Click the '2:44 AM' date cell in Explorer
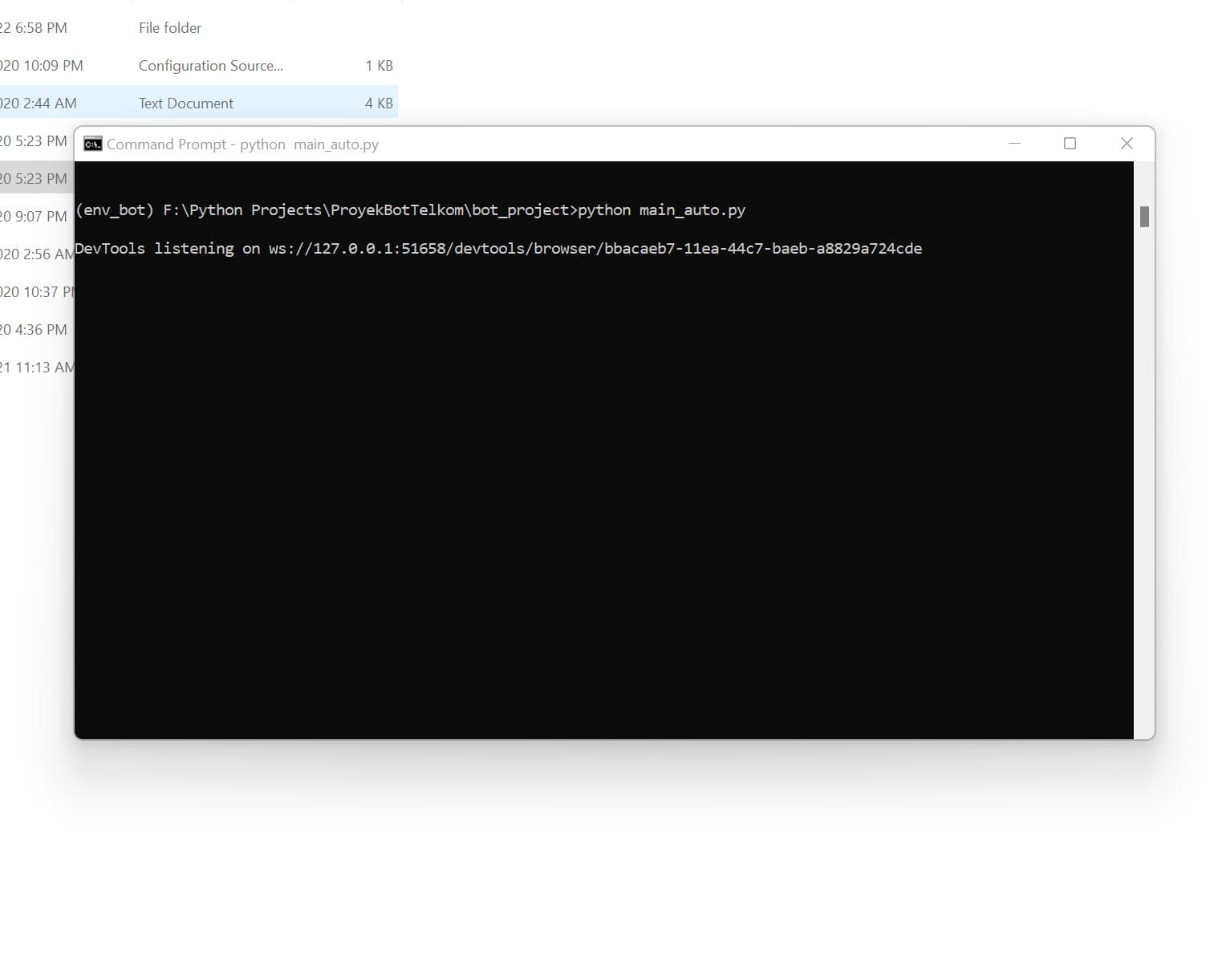This screenshot has height=980, width=1214. click(39, 104)
